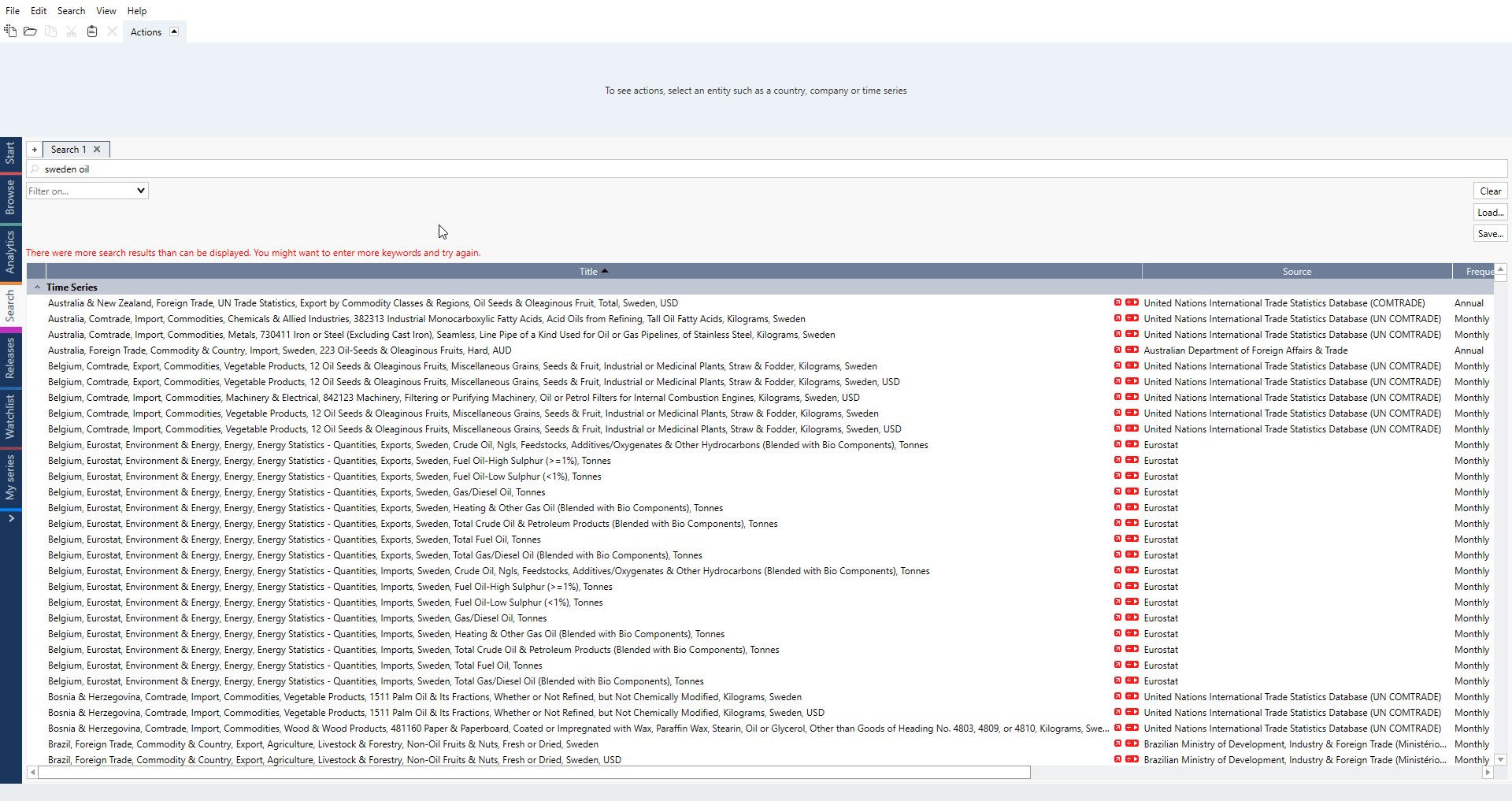Open the Filter on... dropdown
The width and height of the screenshot is (1512, 801).
click(x=87, y=191)
